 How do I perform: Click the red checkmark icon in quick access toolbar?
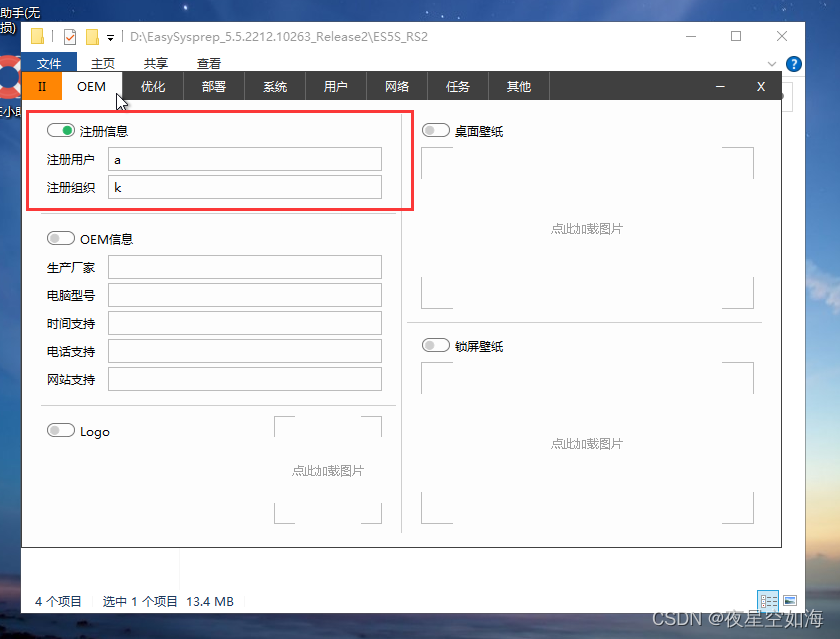pyautogui.click(x=68, y=35)
